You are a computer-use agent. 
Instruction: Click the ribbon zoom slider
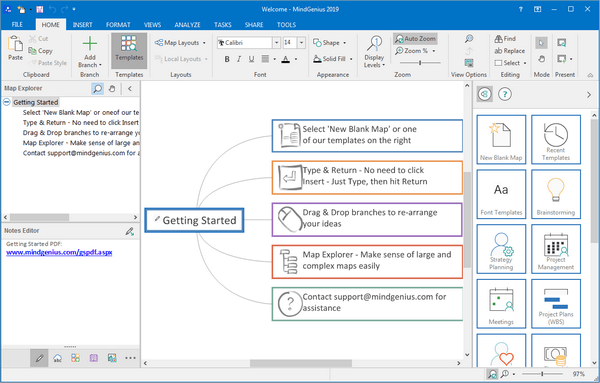coord(420,63)
